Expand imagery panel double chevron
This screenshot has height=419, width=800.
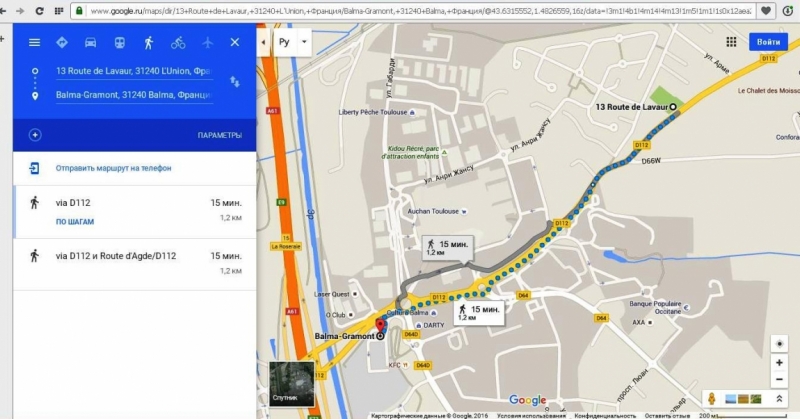click(x=779, y=399)
